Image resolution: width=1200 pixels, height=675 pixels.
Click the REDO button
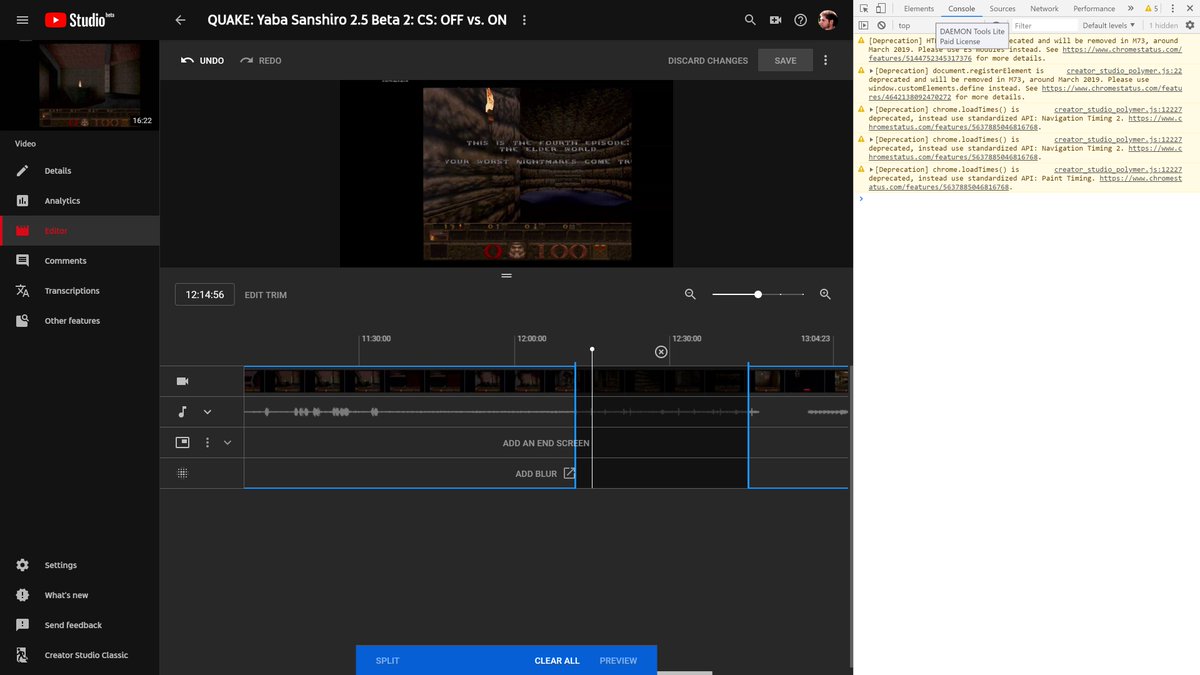click(261, 60)
